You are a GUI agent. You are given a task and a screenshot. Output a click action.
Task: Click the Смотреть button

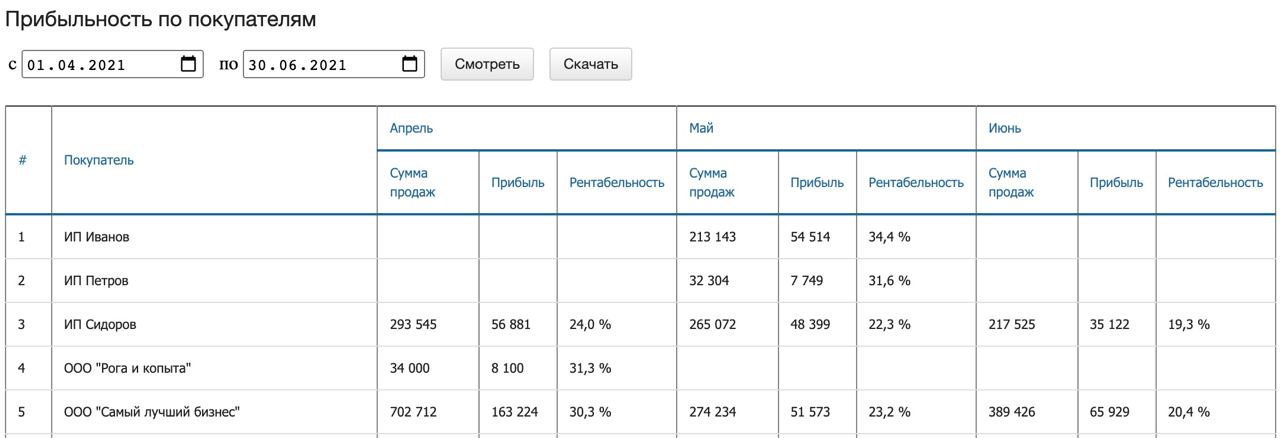487,64
